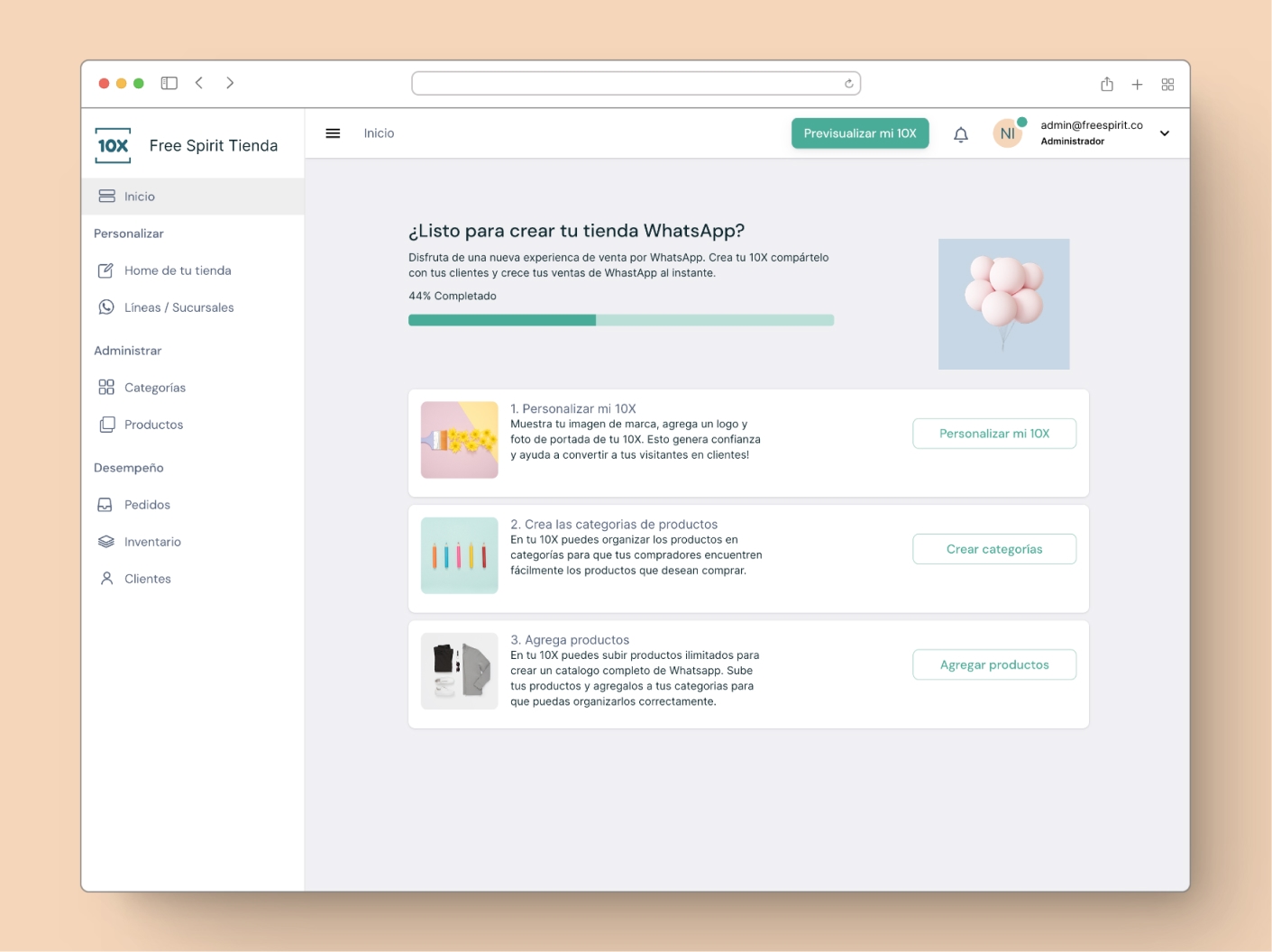Viewport: 1272px width, 952px height.
Task: Open Pedidos using its sidebar icon
Action: tap(105, 504)
